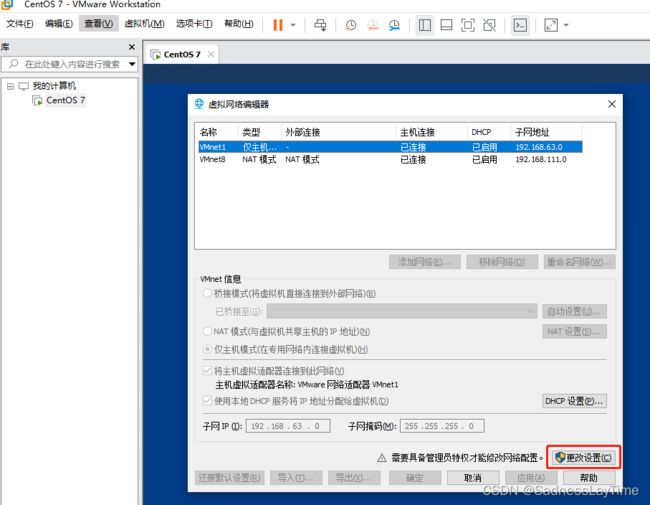Open the power options dropdown arrow
Screen dimensions: 650x505
click(x=293, y=25)
